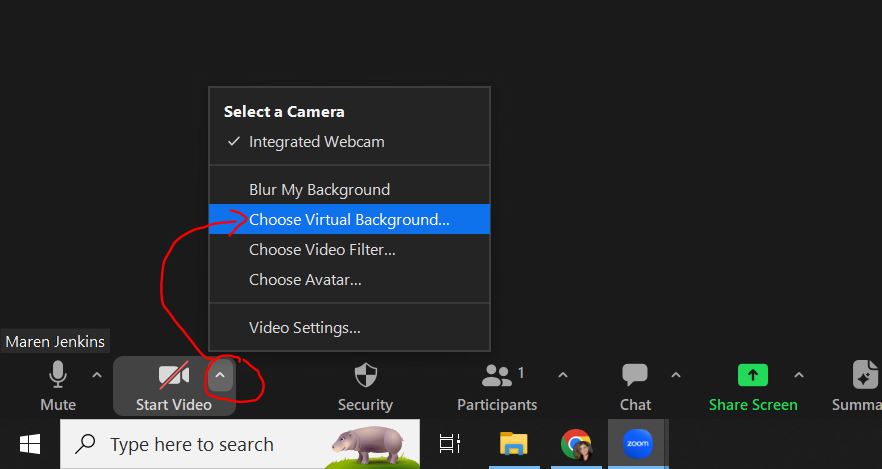Open audio options caret next to Mute
The height and width of the screenshot is (469, 882).
click(x=97, y=375)
